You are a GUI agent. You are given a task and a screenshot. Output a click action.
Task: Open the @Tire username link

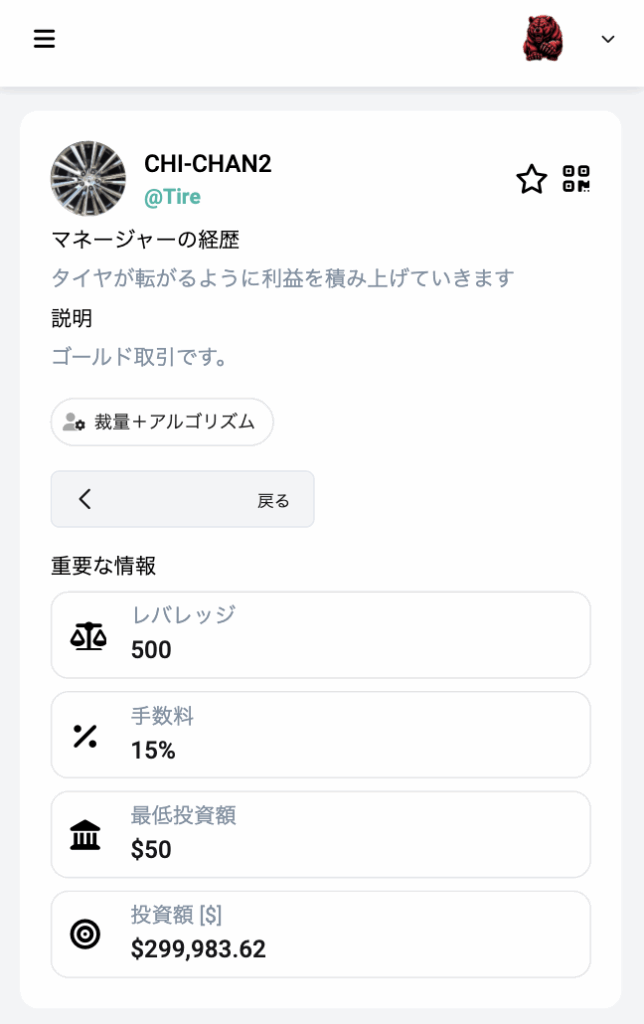coord(172,197)
